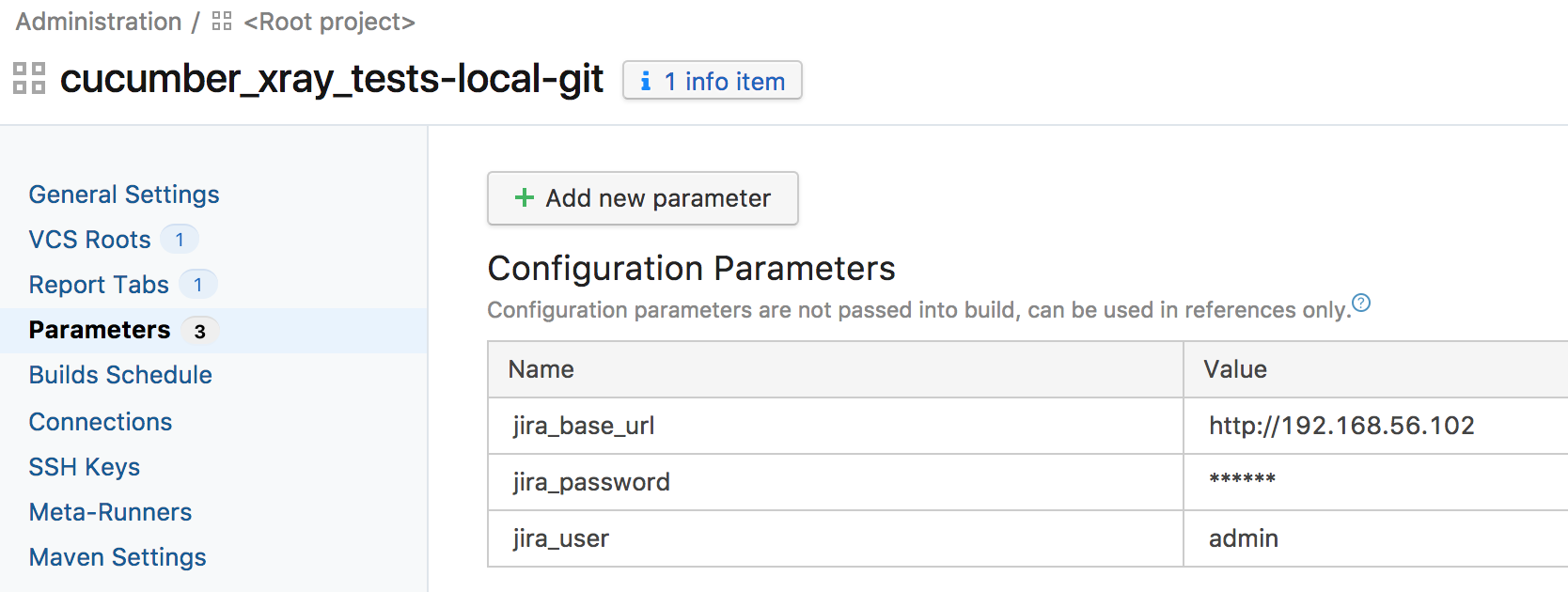Image resolution: width=1568 pixels, height=592 pixels.
Task: Click the masked ****** password value
Action: (x=1243, y=480)
